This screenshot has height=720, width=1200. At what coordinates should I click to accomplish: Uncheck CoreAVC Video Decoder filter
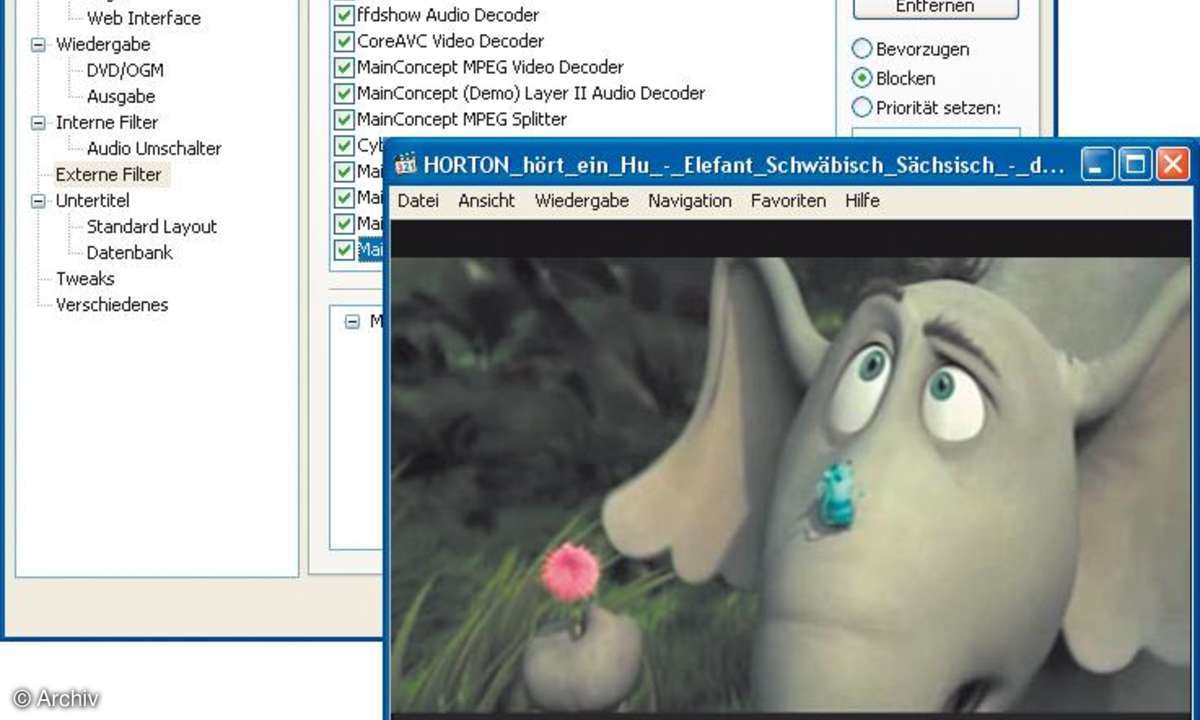point(344,42)
